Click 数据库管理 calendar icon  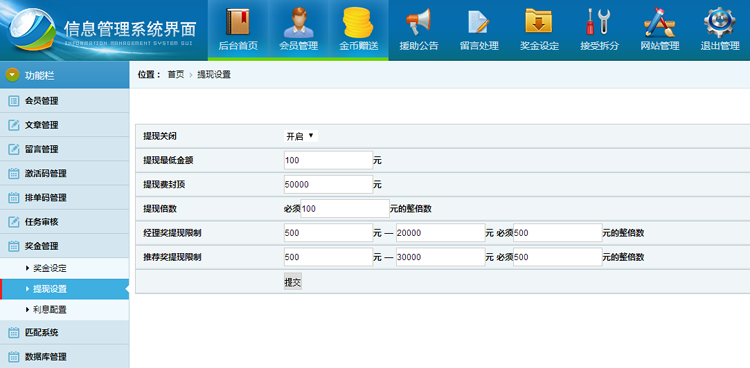(14, 357)
